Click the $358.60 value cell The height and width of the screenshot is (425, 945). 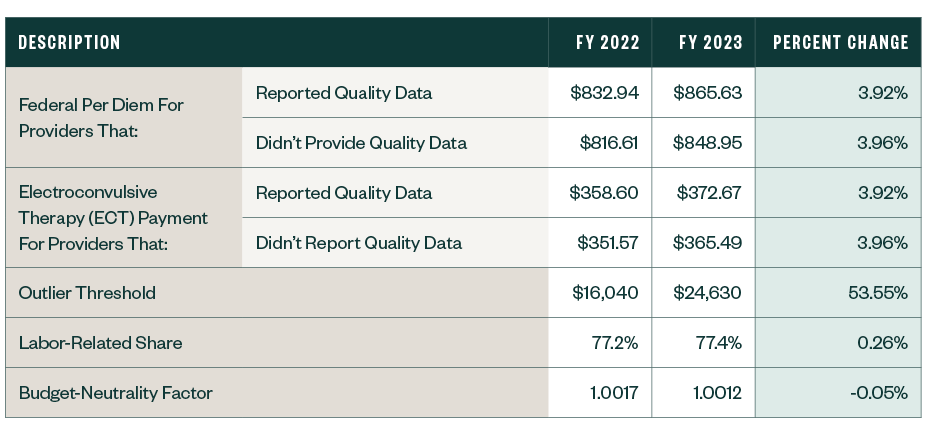605,193
